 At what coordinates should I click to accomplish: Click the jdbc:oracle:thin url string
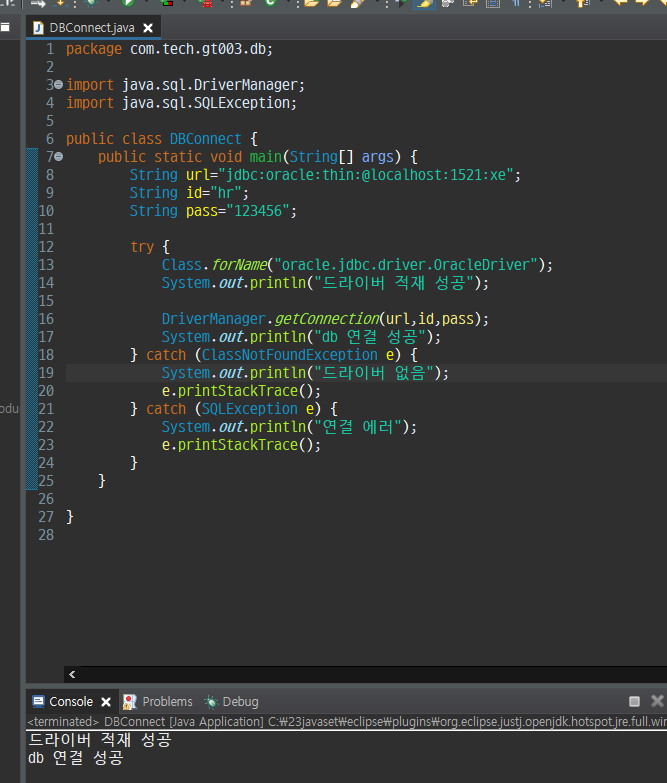tap(369, 175)
